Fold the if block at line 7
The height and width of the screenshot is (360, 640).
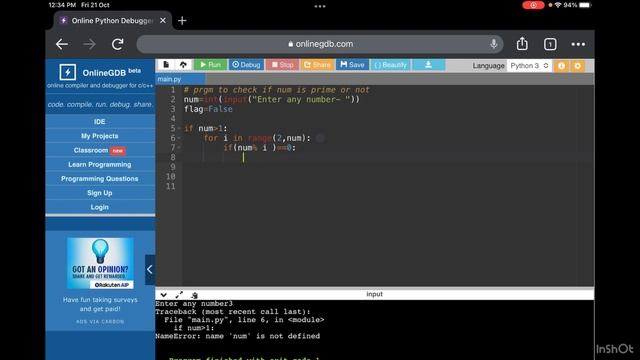click(179, 148)
